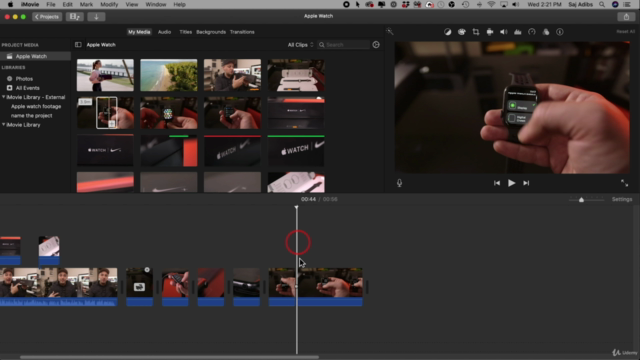Select the man talking timeline clip
This screenshot has width=640, height=360.
[x=59, y=287]
